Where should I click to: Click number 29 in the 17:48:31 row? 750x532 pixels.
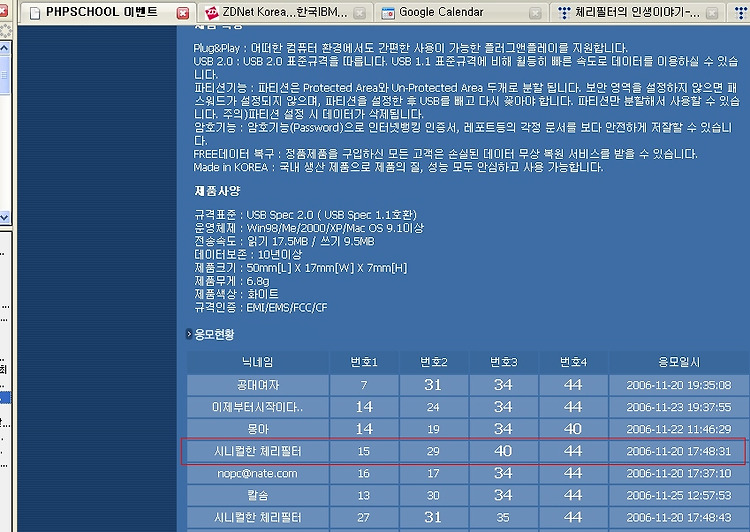point(433,451)
